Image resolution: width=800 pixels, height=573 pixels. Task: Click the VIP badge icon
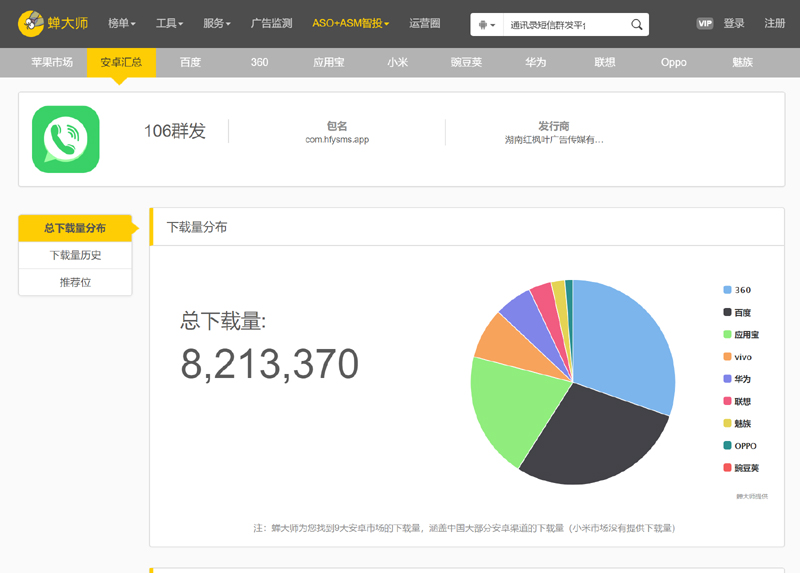coord(704,23)
